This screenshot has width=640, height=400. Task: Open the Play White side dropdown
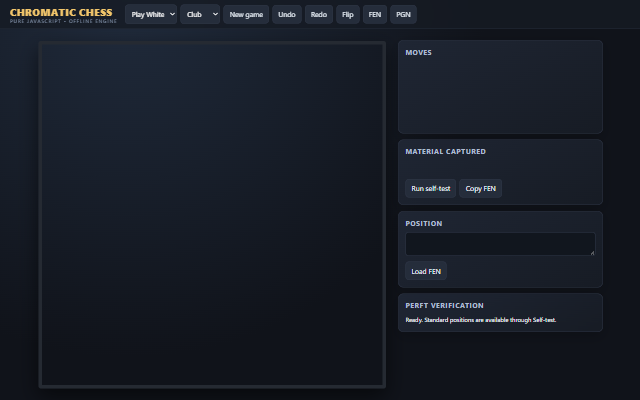pos(151,14)
